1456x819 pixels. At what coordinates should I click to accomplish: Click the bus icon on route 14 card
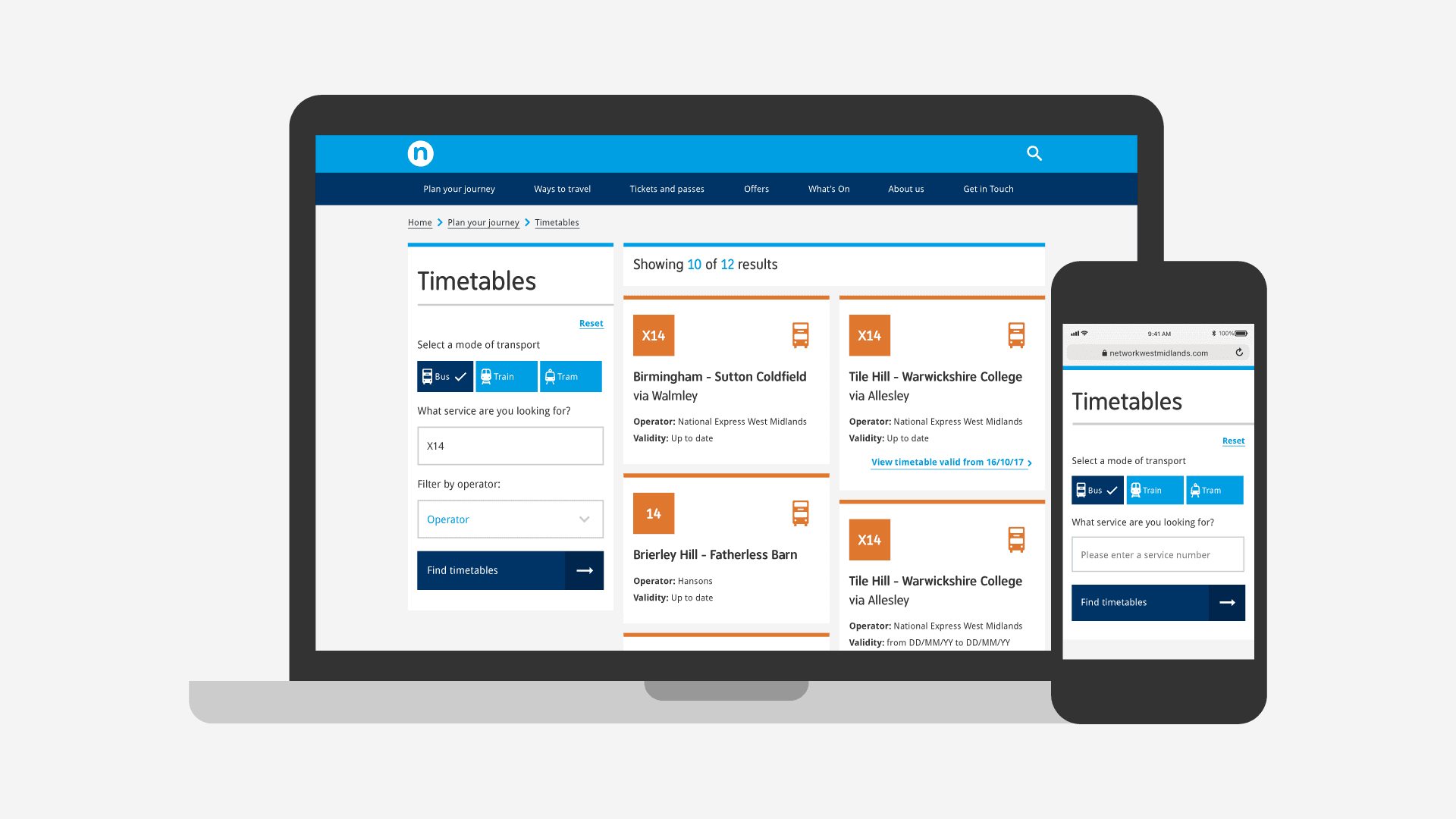pos(800,513)
